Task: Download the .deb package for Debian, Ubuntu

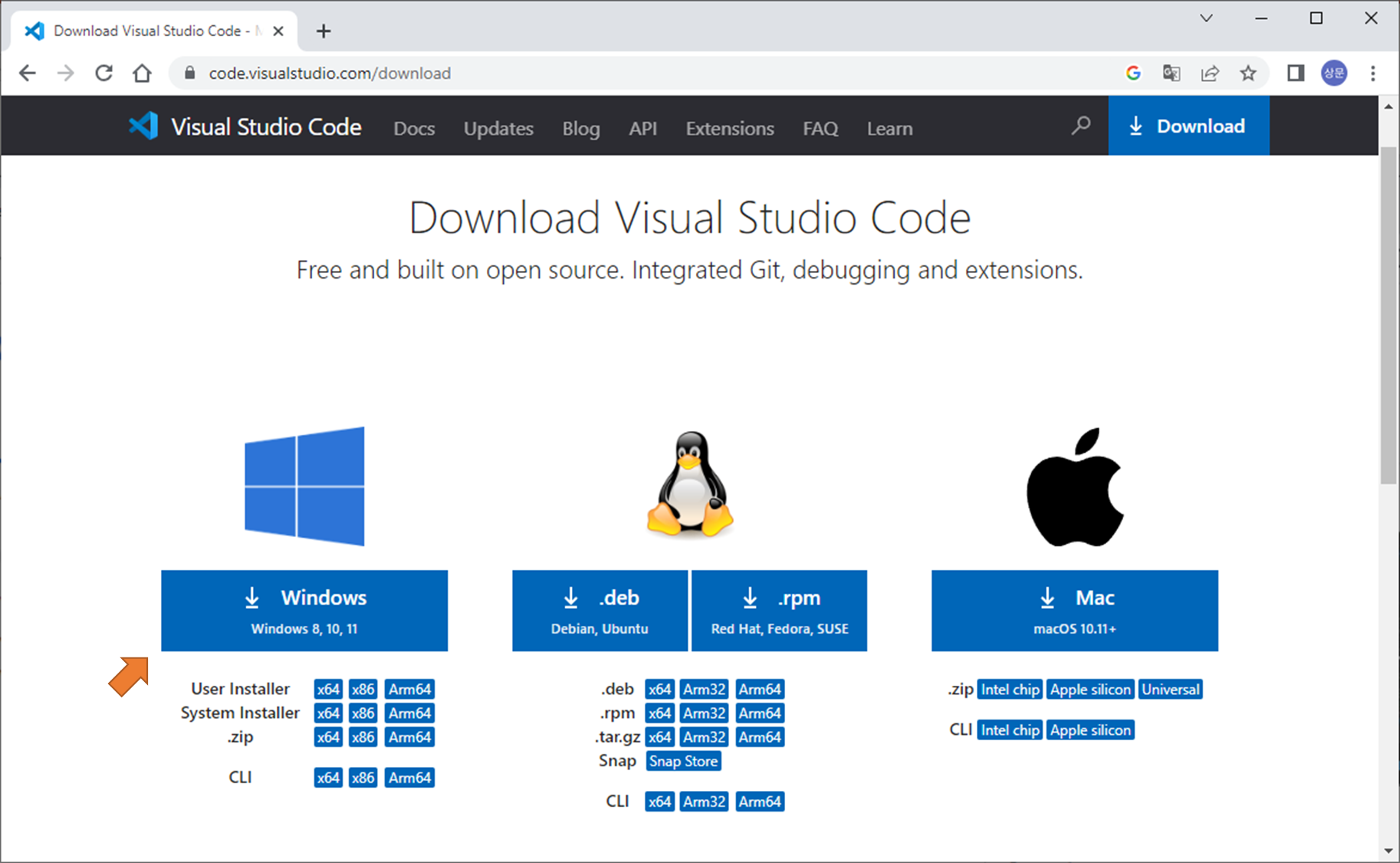Action: coord(600,611)
